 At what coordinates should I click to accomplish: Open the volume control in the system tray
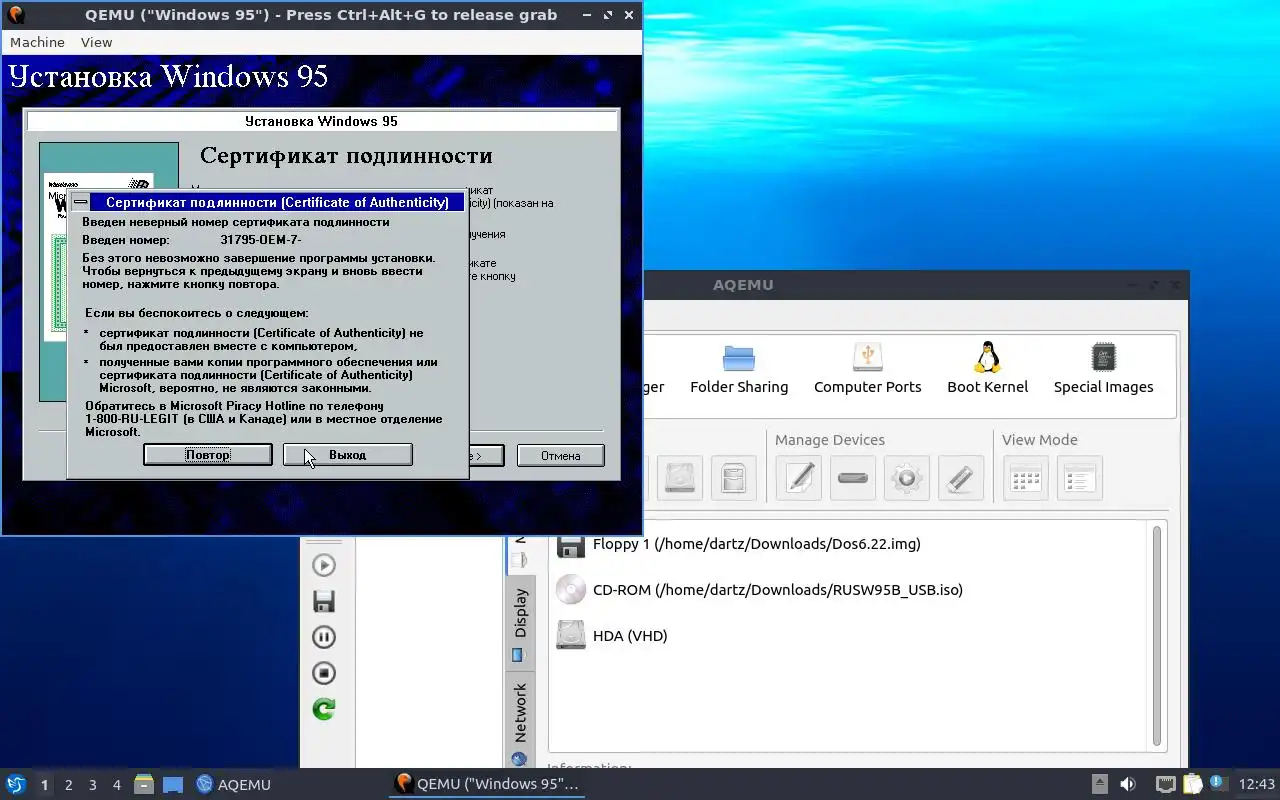(x=1128, y=784)
